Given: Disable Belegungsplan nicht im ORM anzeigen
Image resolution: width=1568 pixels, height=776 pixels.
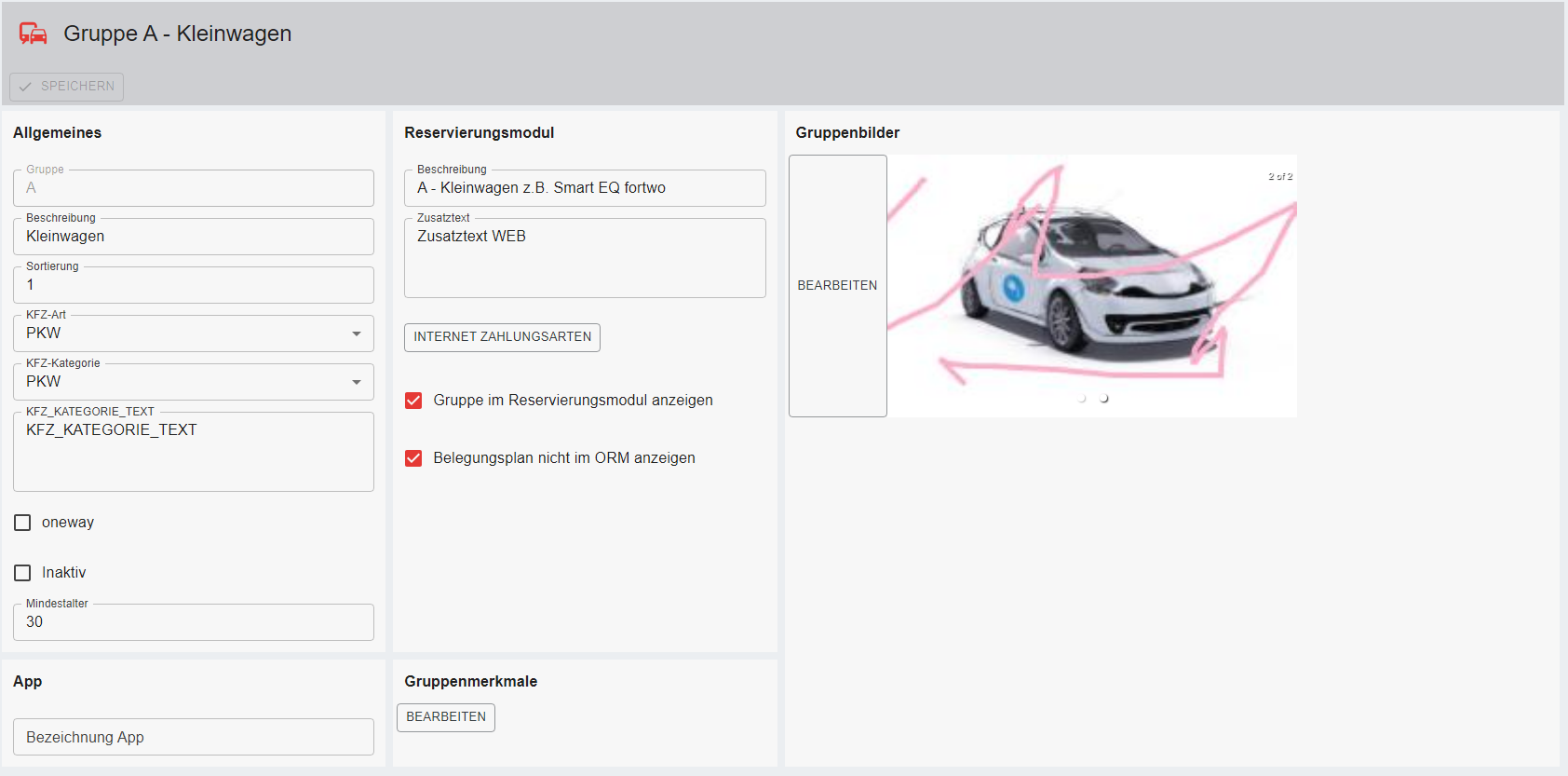Looking at the screenshot, I should (x=413, y=458).
